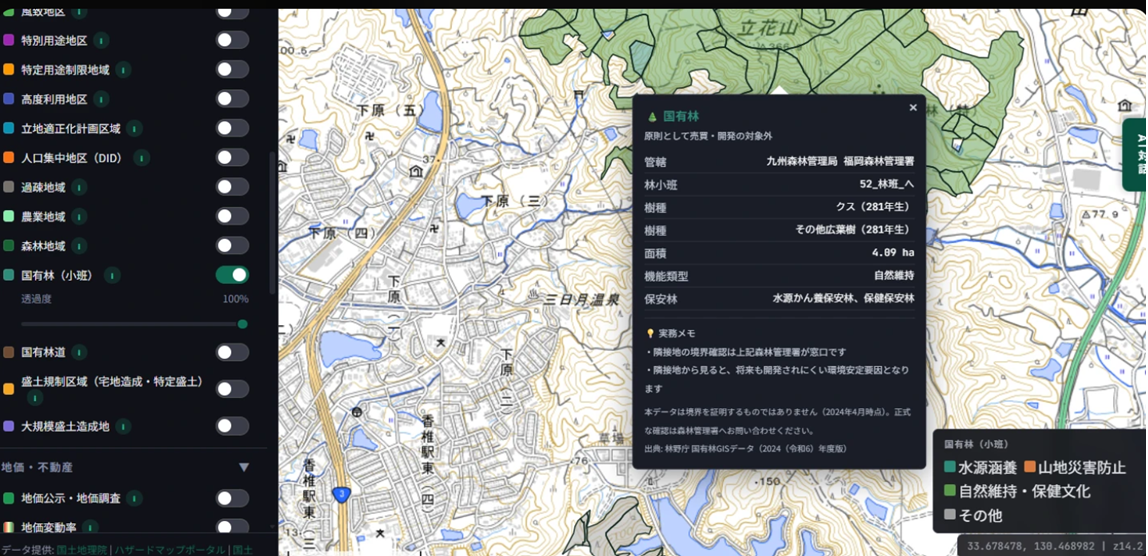Viewport: 1148px width, 556px height.
Task: Collapse the 地価・不動産 section
Action: point(245,467)
